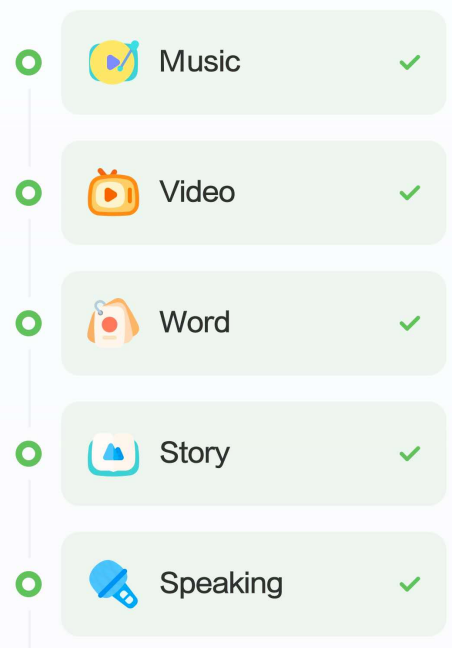Click the Story open book icon
The width and height of the screenshot is (461, 648).
coord(114,454)
